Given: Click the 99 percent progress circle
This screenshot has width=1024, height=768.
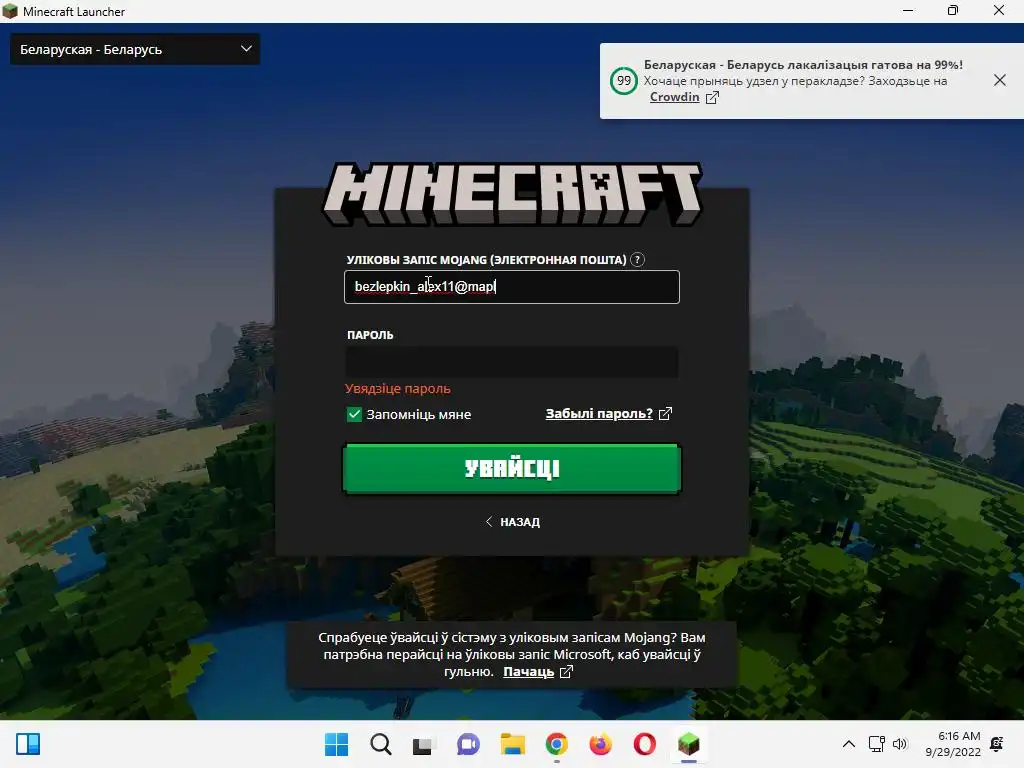Looking at the screenshot, I should [x=624, y=81].
